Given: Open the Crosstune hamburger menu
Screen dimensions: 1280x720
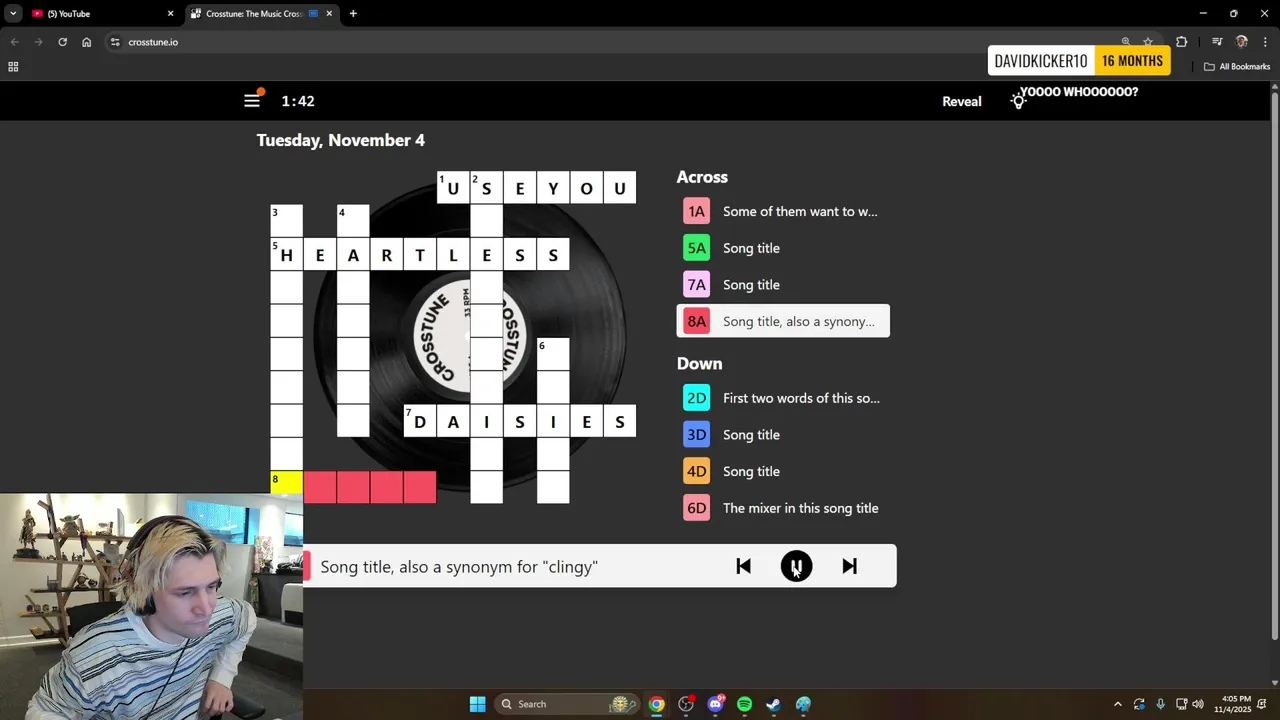Looking at the screenshot, I should click(252, 101).
